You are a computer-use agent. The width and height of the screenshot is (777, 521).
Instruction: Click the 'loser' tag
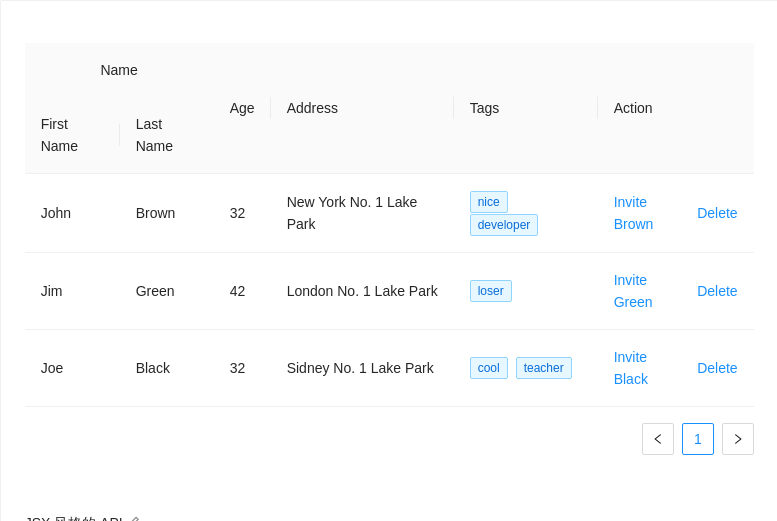click(x=490, y=291)
